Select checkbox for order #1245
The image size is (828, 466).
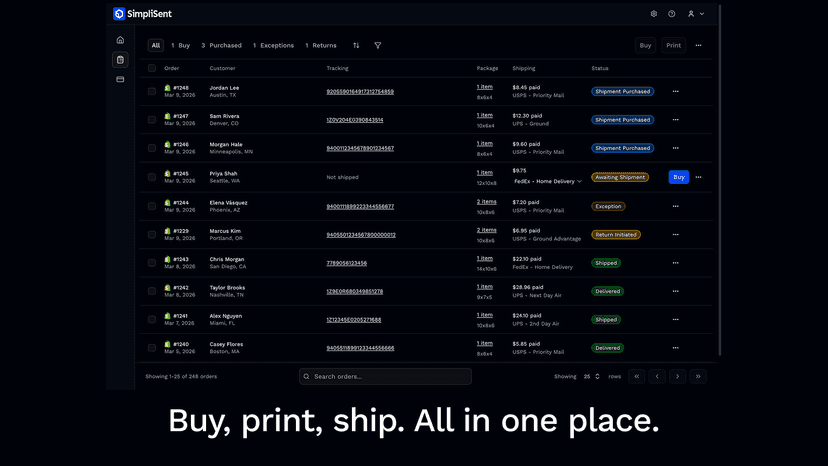pos(152,177)
